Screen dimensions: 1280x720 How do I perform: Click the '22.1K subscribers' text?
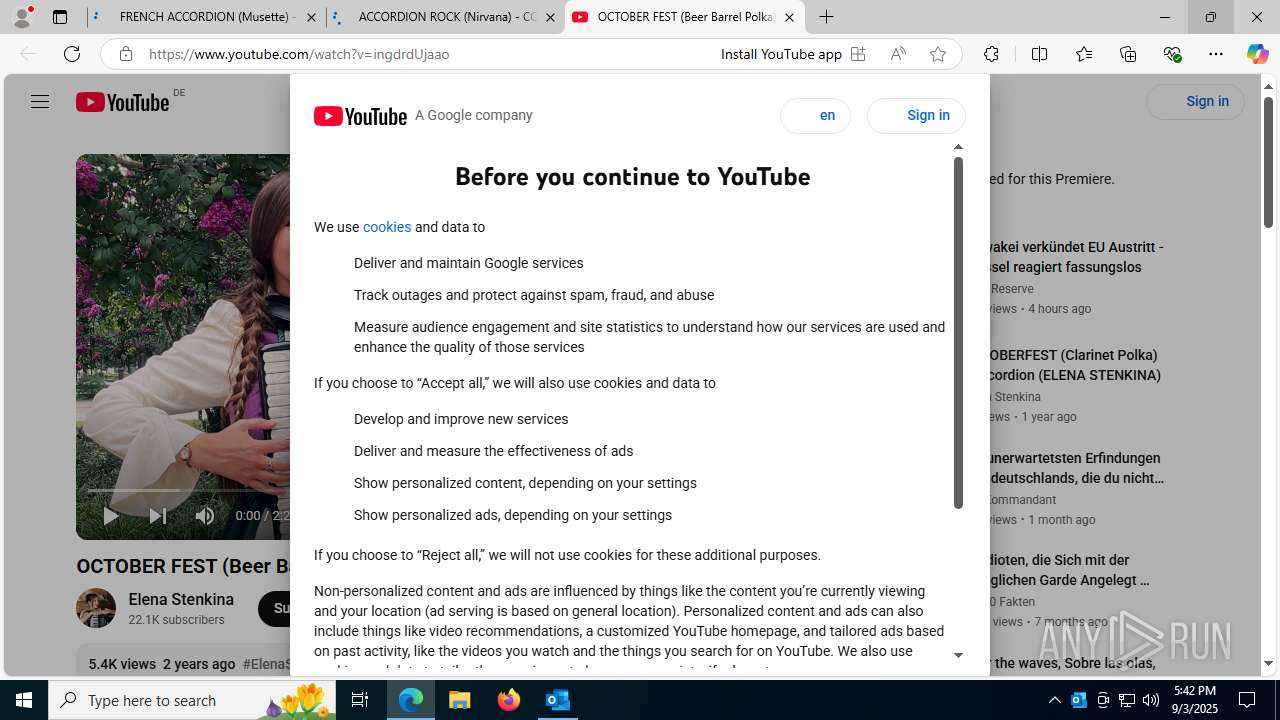pos(176,620)
